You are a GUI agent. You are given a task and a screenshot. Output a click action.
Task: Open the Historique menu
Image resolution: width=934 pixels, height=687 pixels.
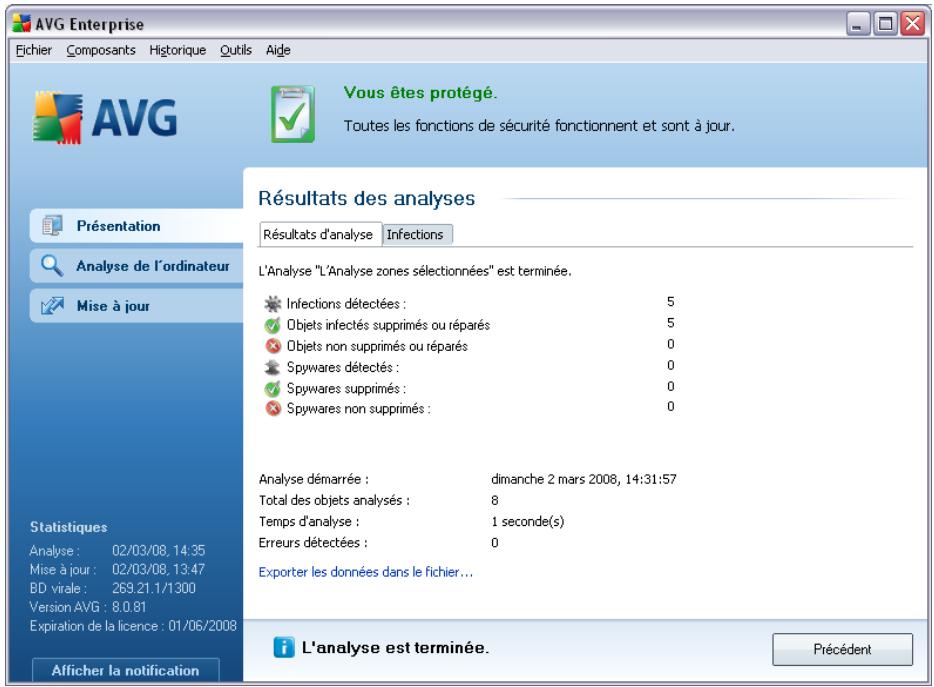coord(178,50)
